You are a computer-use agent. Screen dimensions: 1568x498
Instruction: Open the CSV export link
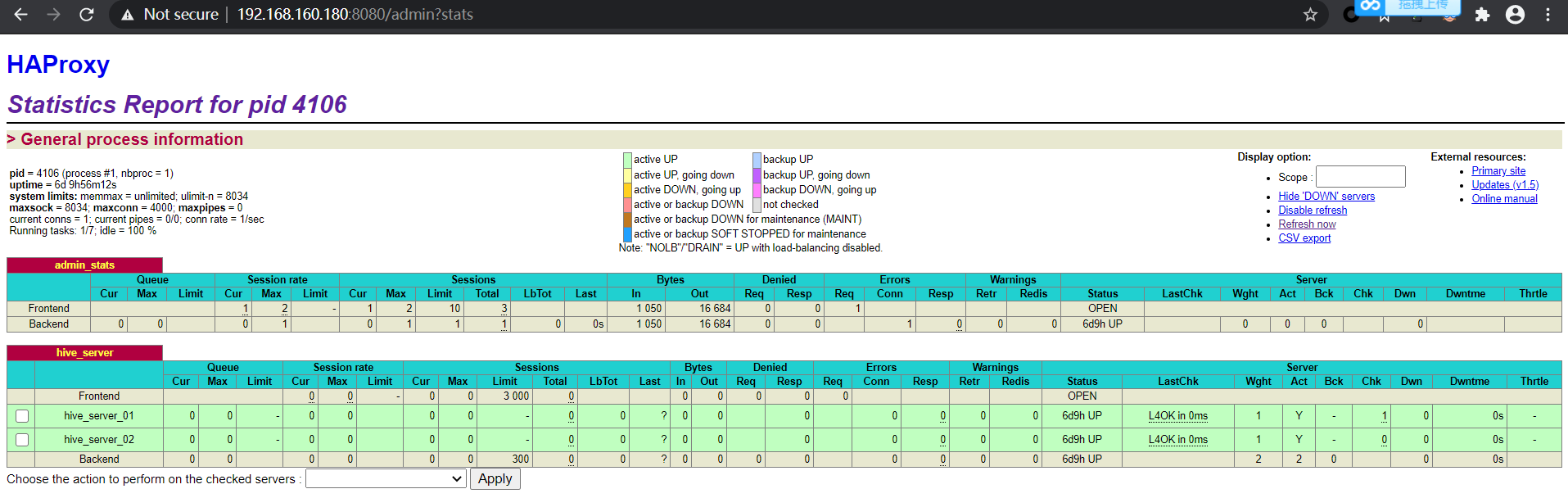click(1304, 238)
